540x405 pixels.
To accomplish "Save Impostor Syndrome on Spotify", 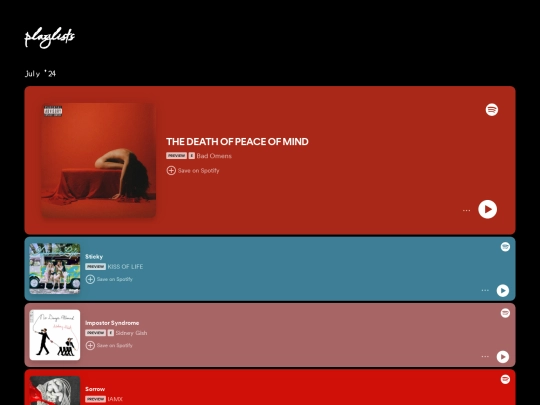I will (109, 345).
